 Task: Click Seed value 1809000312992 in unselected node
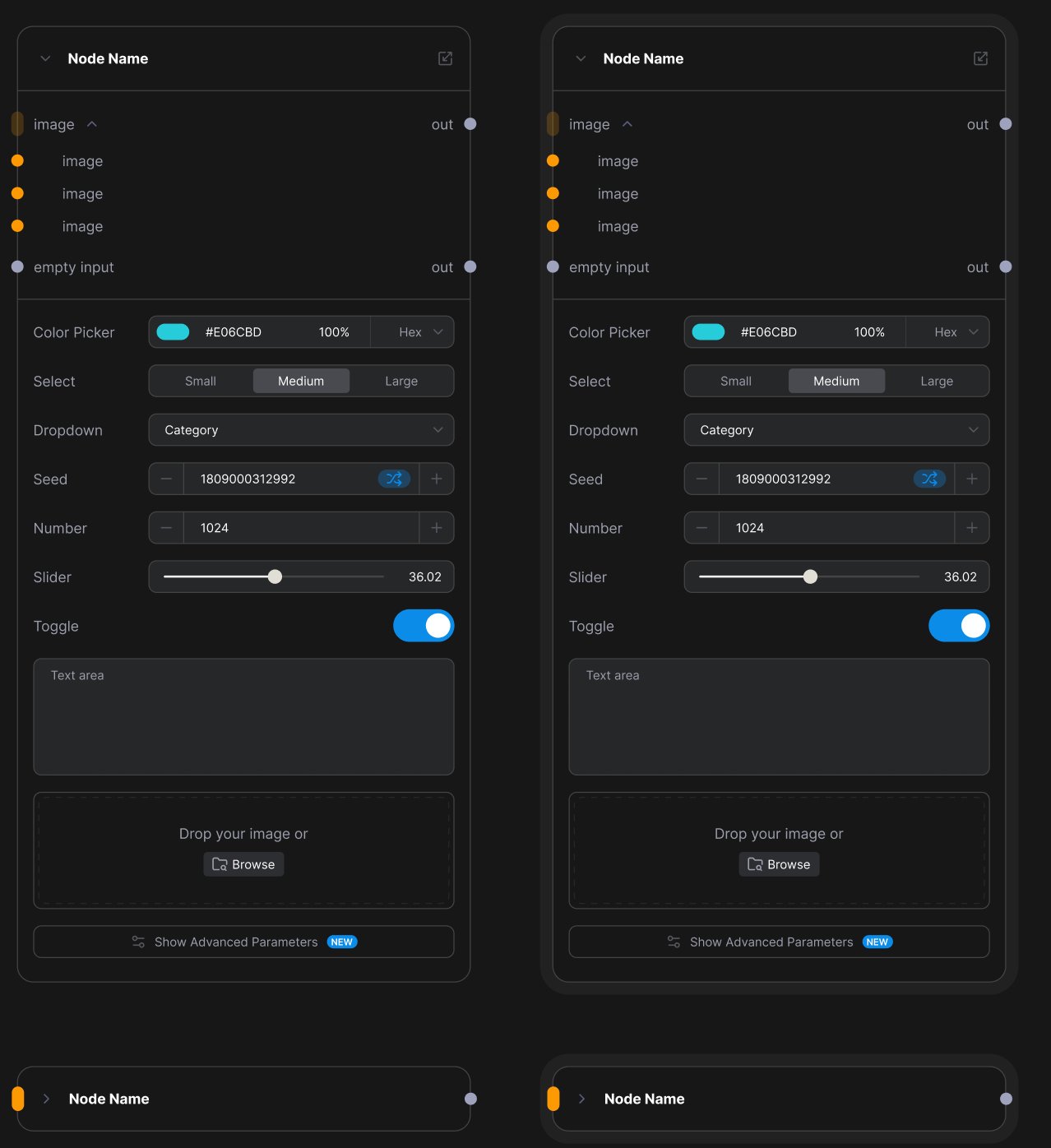(x=248, y=479)
